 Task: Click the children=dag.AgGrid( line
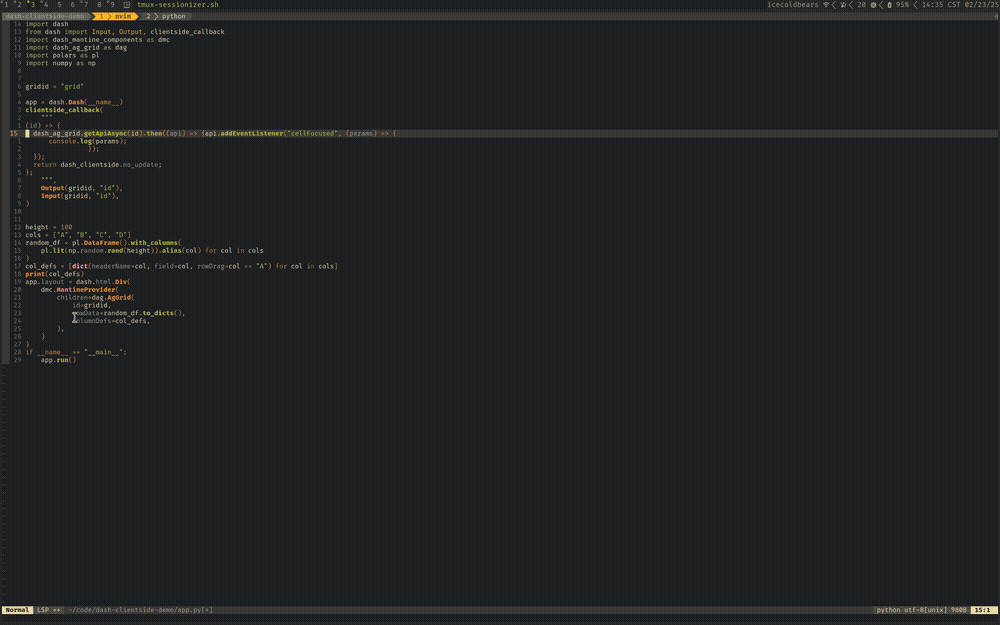[x=95, y=297]
